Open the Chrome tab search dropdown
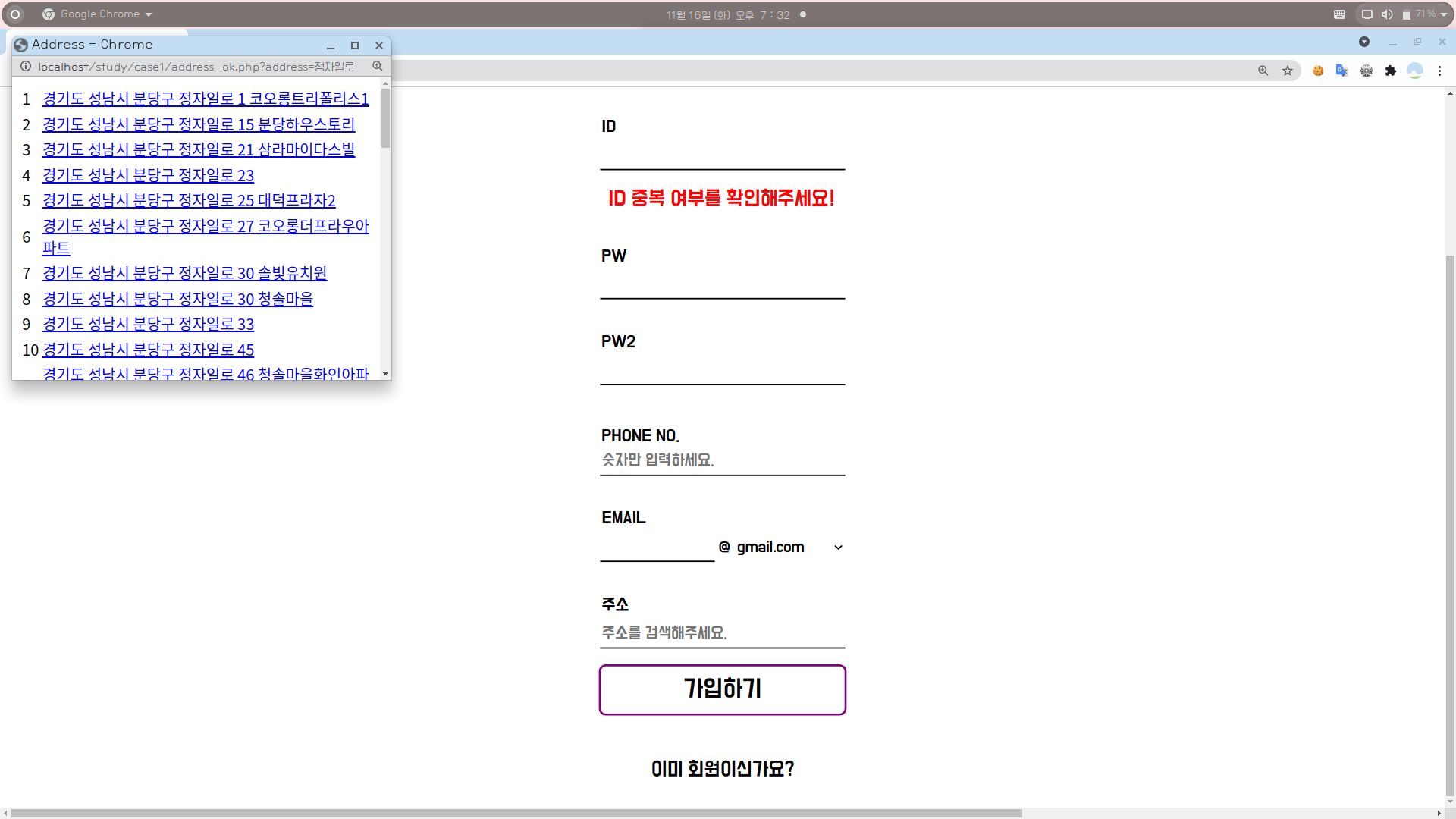This screenshot has height=819, width=1456. coord(1364,42)
